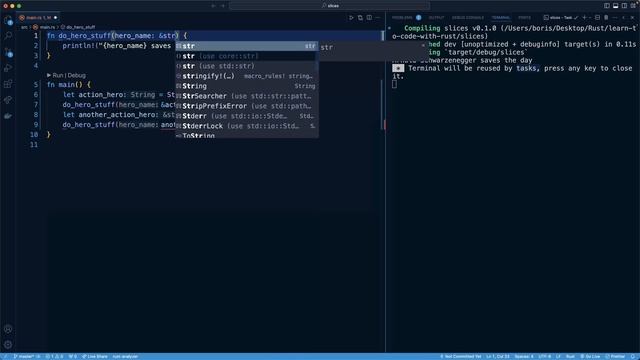
Task: Open the Accounts menu in the activity bar
Action: [x=8, y=329]
